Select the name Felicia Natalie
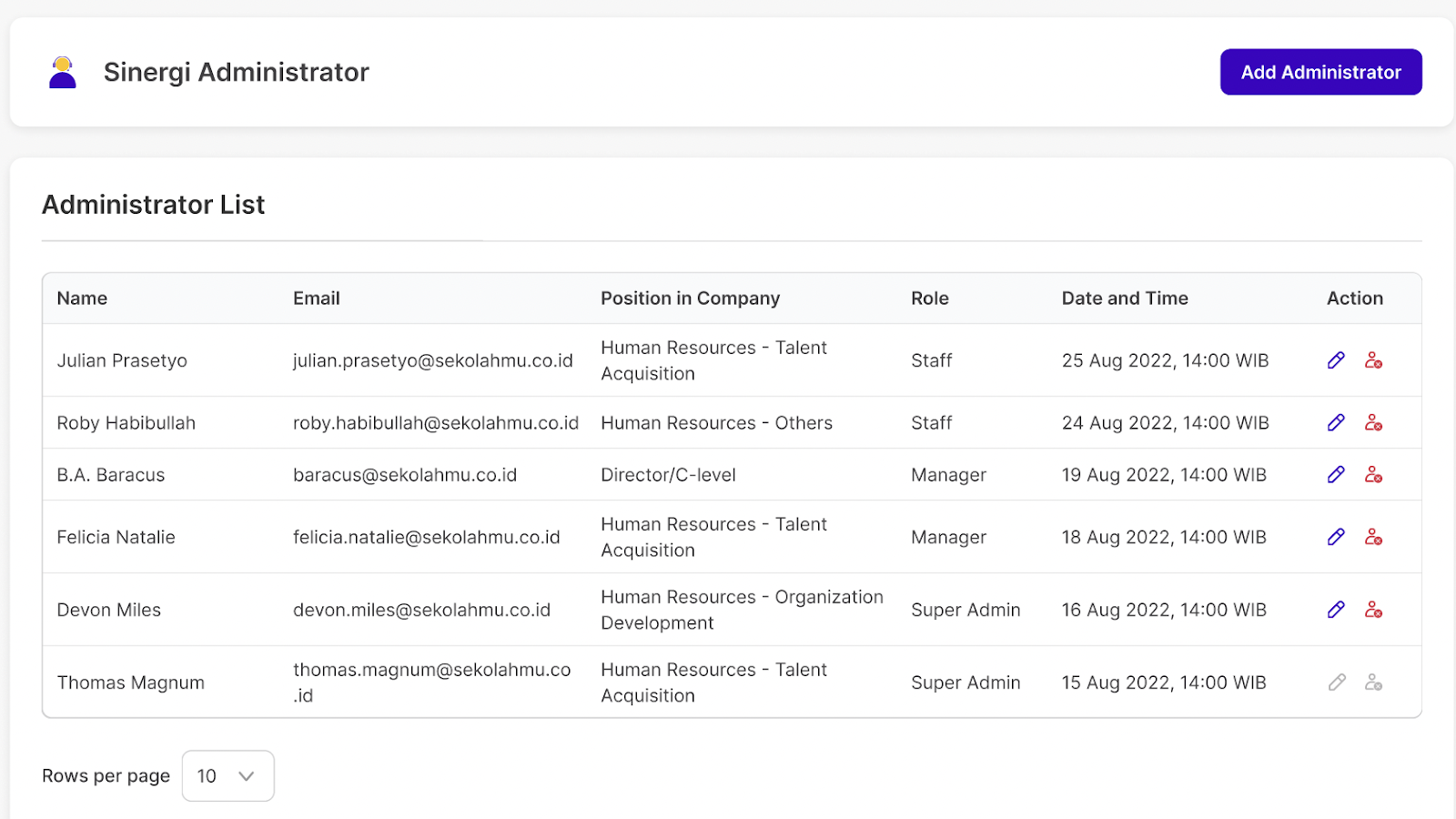1456x819 pixels. coord(116,537)
